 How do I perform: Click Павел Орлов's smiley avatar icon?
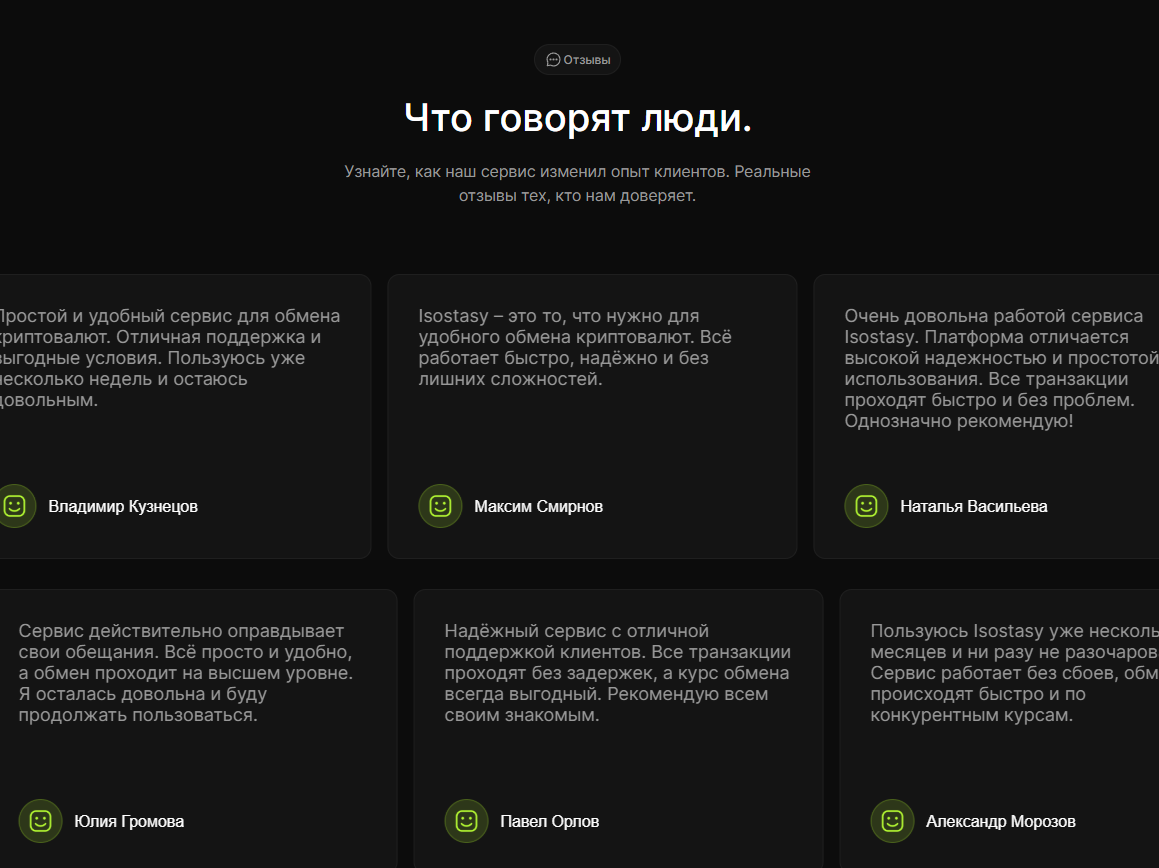click(466, 821)
